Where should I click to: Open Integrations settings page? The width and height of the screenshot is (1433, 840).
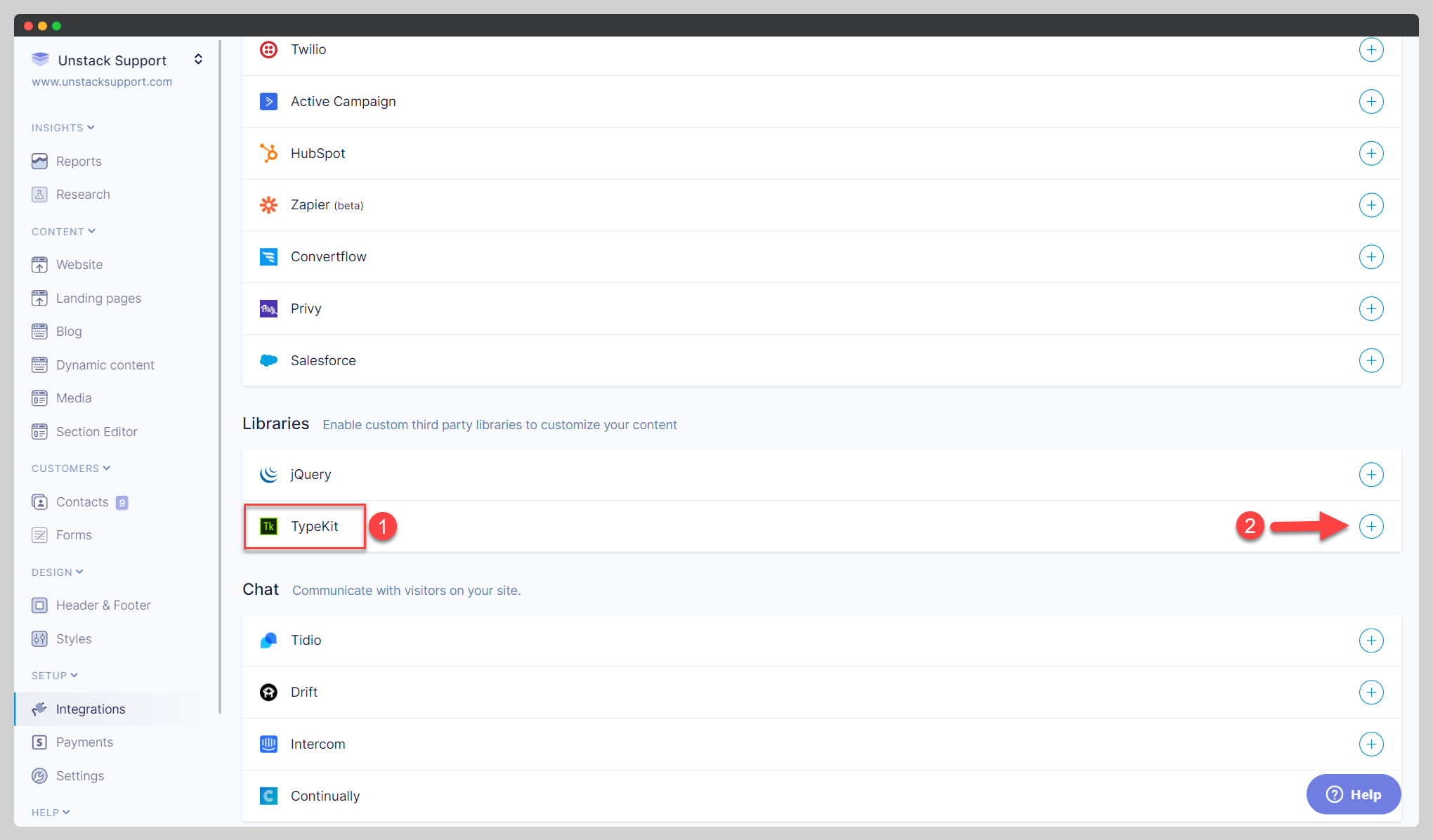pyautogui.click(x=90, y=709)
